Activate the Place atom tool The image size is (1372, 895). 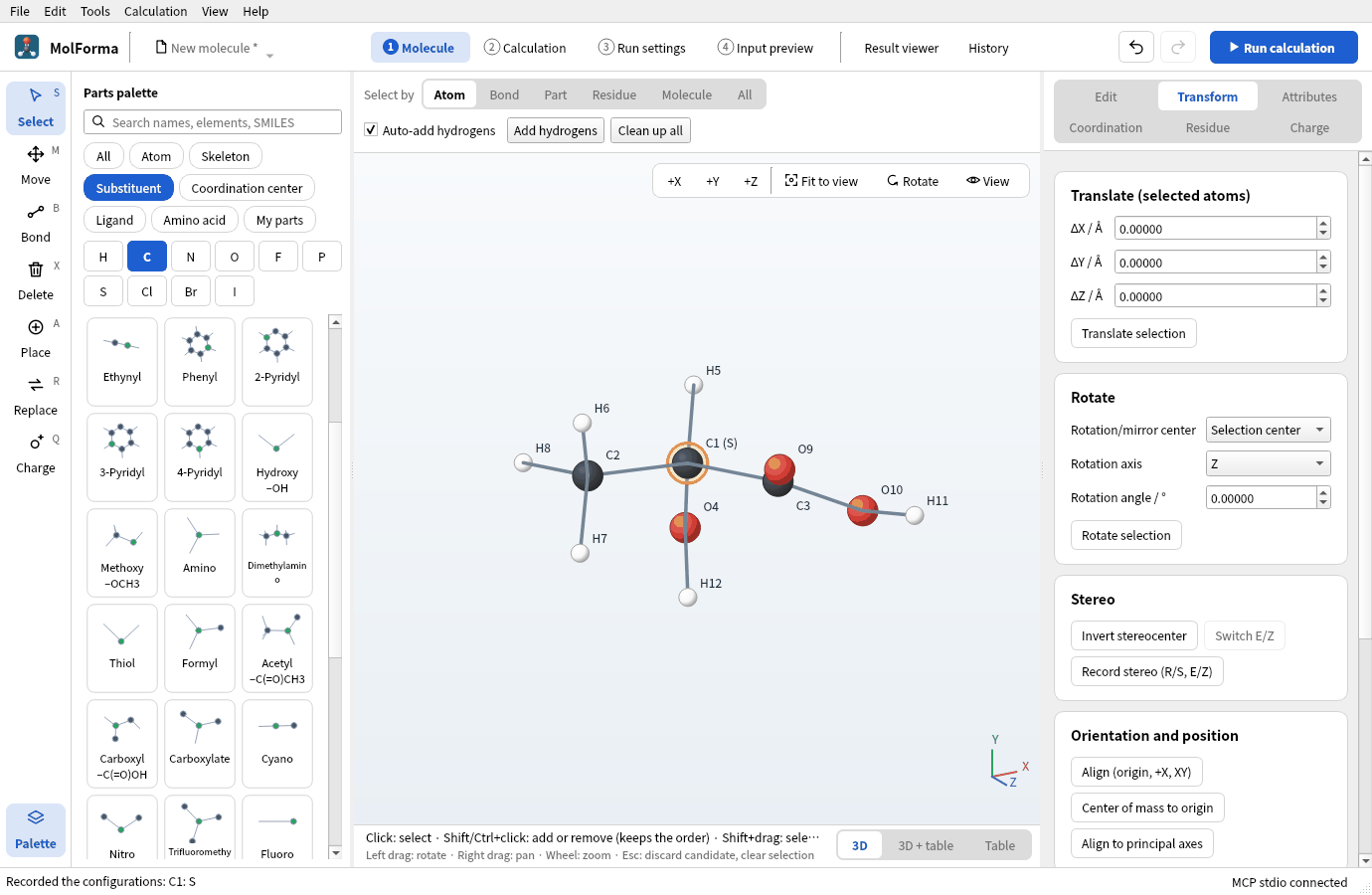pyautogui.click(x=36, y=338)
